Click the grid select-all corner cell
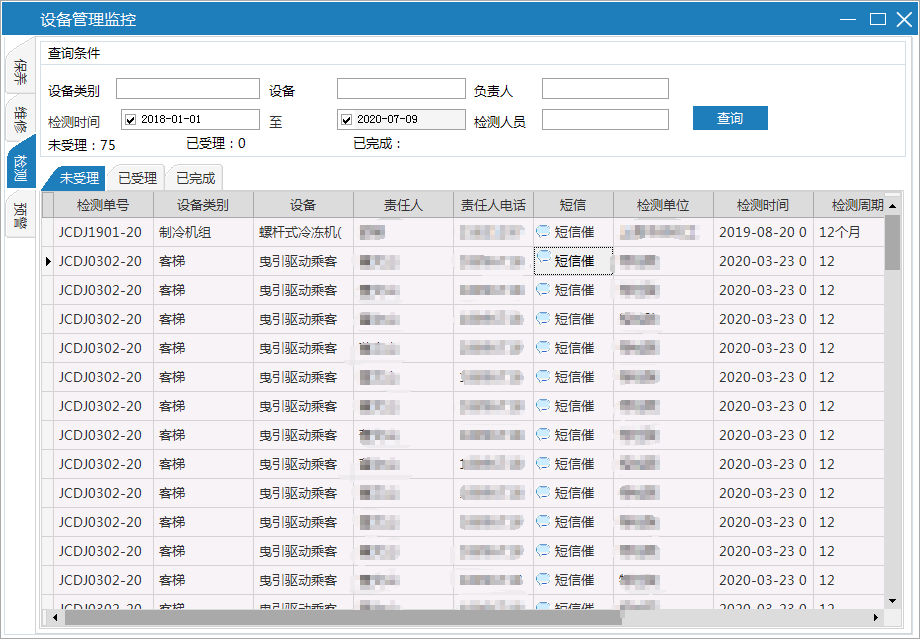Screen dimensions: 920x639 [48, 205]
